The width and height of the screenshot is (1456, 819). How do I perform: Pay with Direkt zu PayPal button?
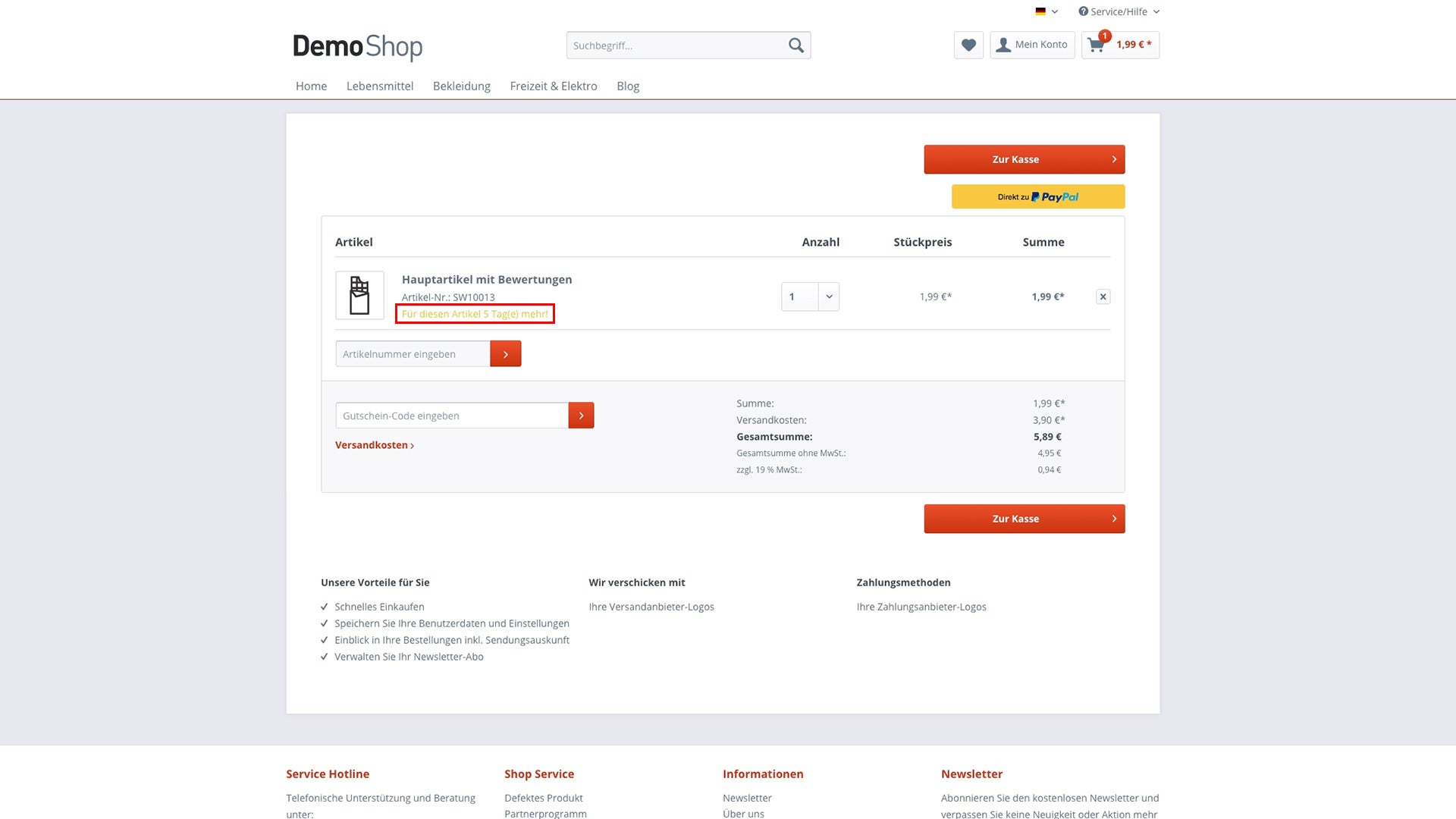(1037, 196)
